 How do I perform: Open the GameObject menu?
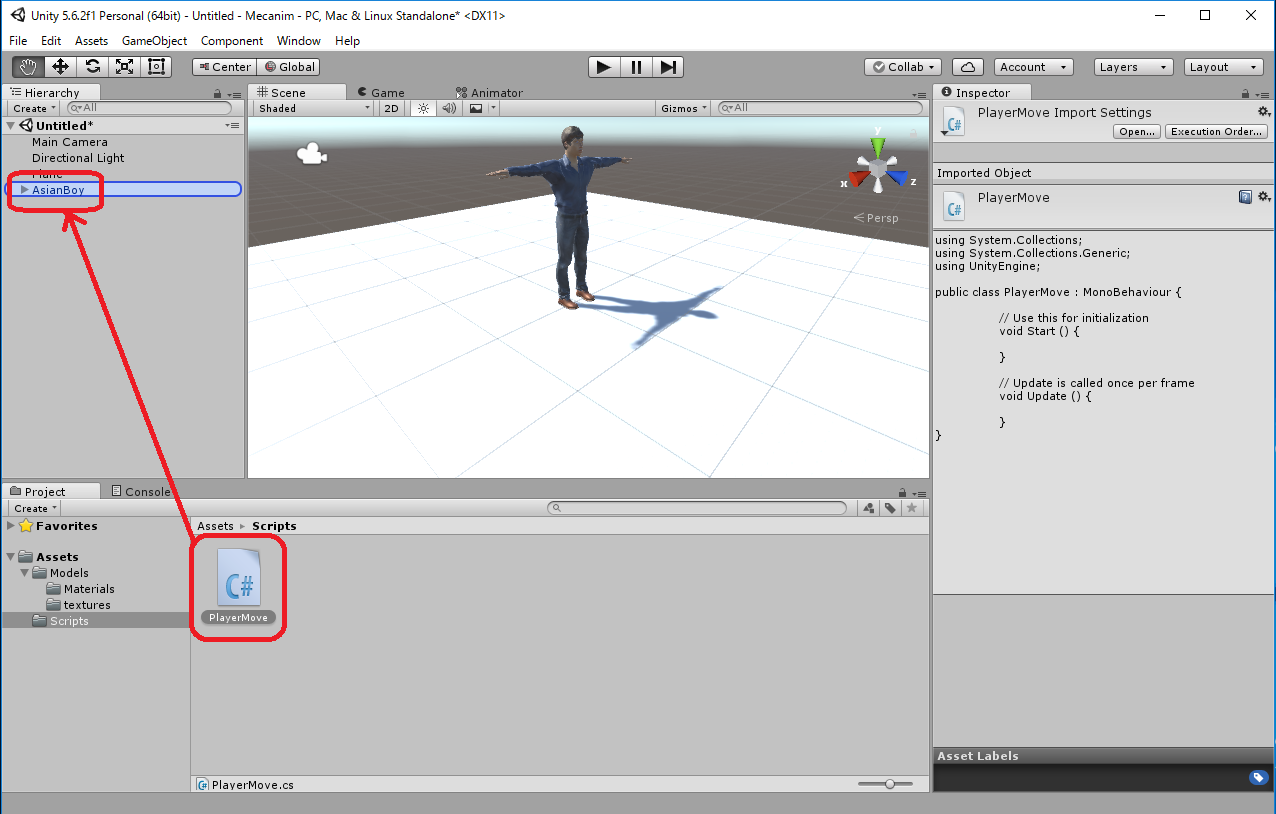tap(154, 41)
